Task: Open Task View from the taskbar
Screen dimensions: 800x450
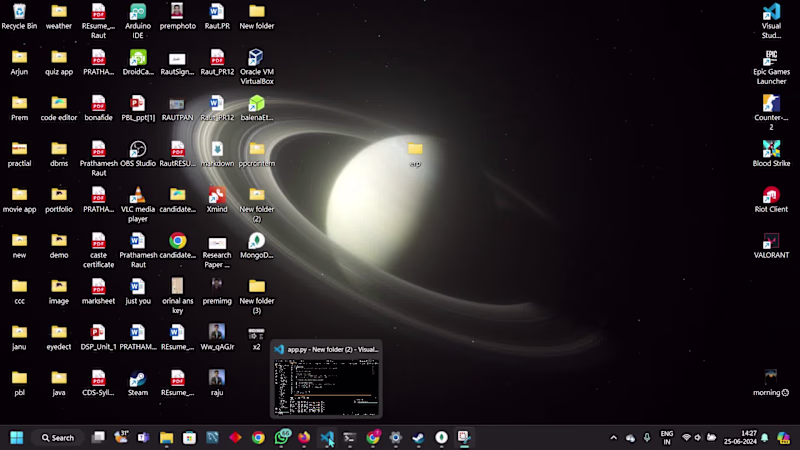Action: point(98,437)
